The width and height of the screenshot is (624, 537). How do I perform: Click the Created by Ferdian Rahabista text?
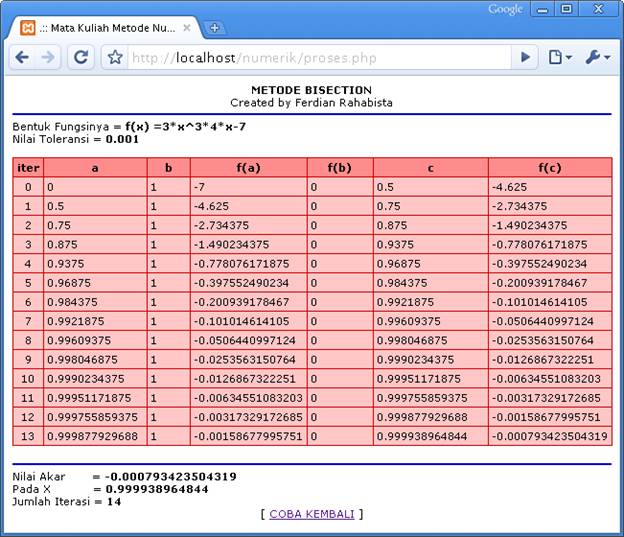pos(312,103)
